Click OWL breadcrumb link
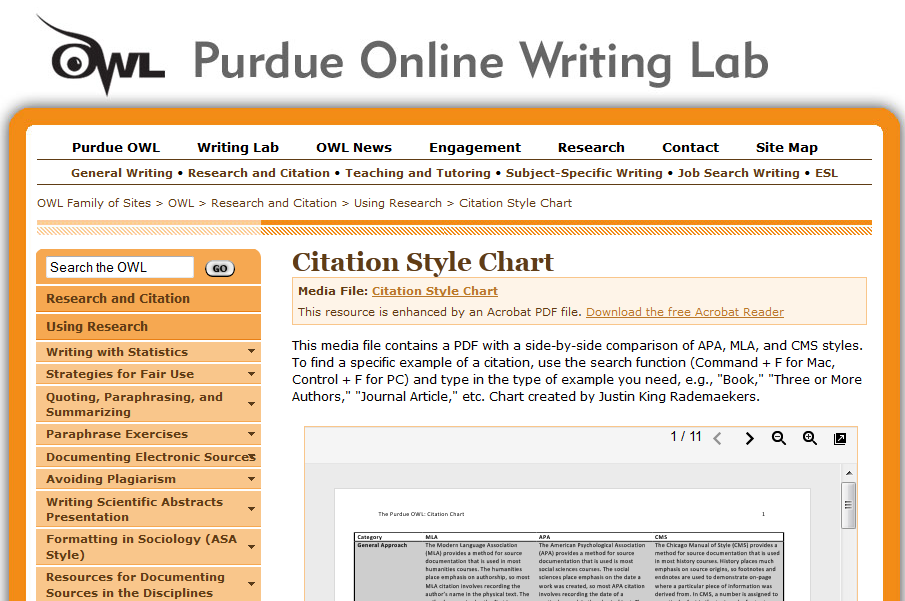This screenshot has height=601, width=905. coord(181,203)
